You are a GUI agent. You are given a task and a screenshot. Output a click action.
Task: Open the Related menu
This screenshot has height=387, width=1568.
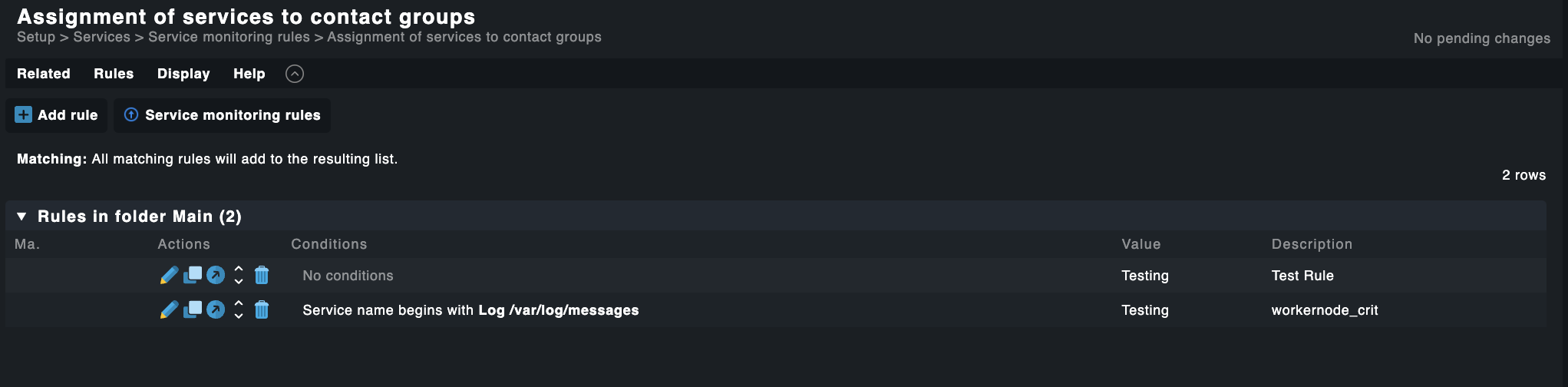click(44, 74)
